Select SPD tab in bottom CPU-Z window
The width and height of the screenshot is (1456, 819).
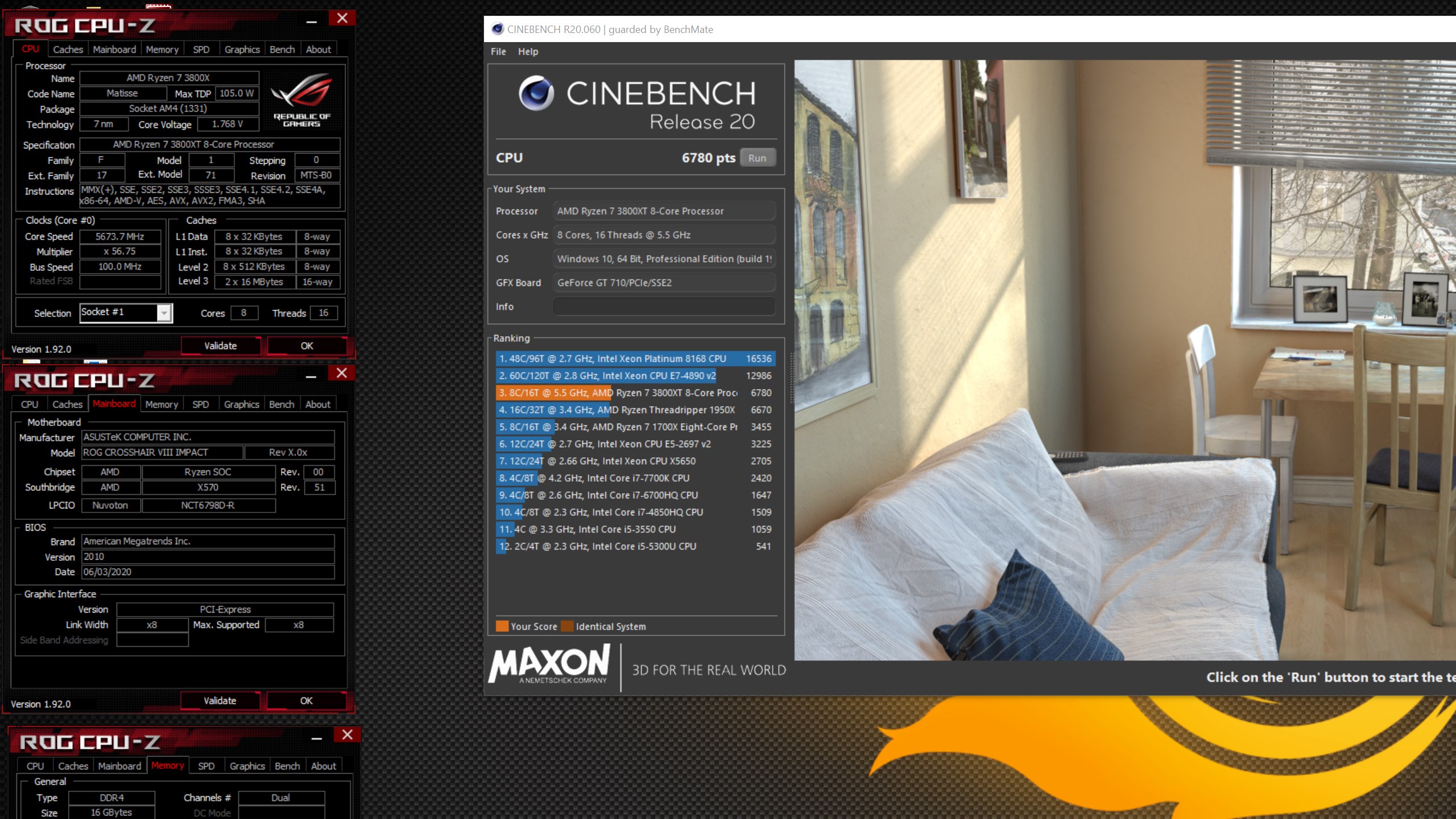point(206,766)
